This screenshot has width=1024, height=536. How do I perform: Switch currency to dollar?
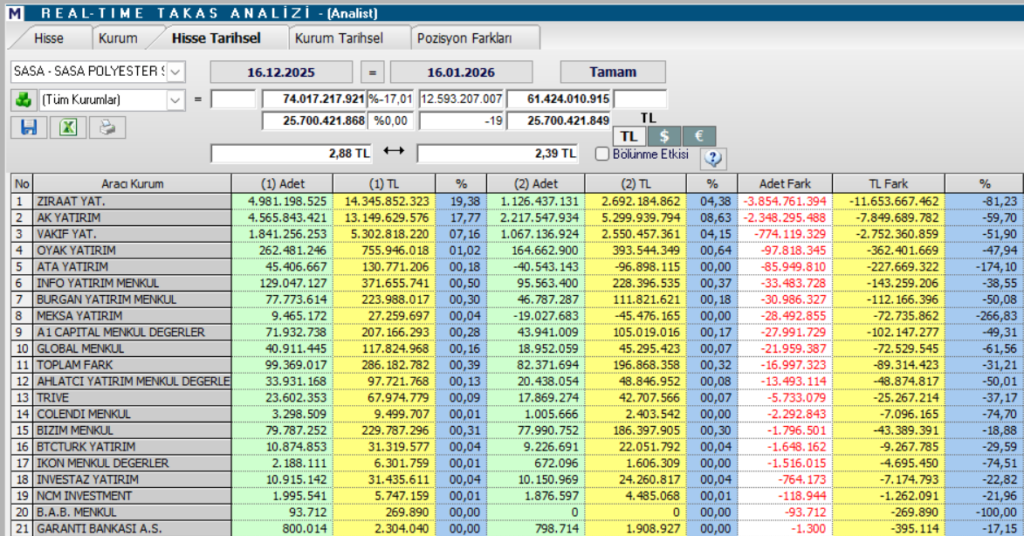coord(664,136)
